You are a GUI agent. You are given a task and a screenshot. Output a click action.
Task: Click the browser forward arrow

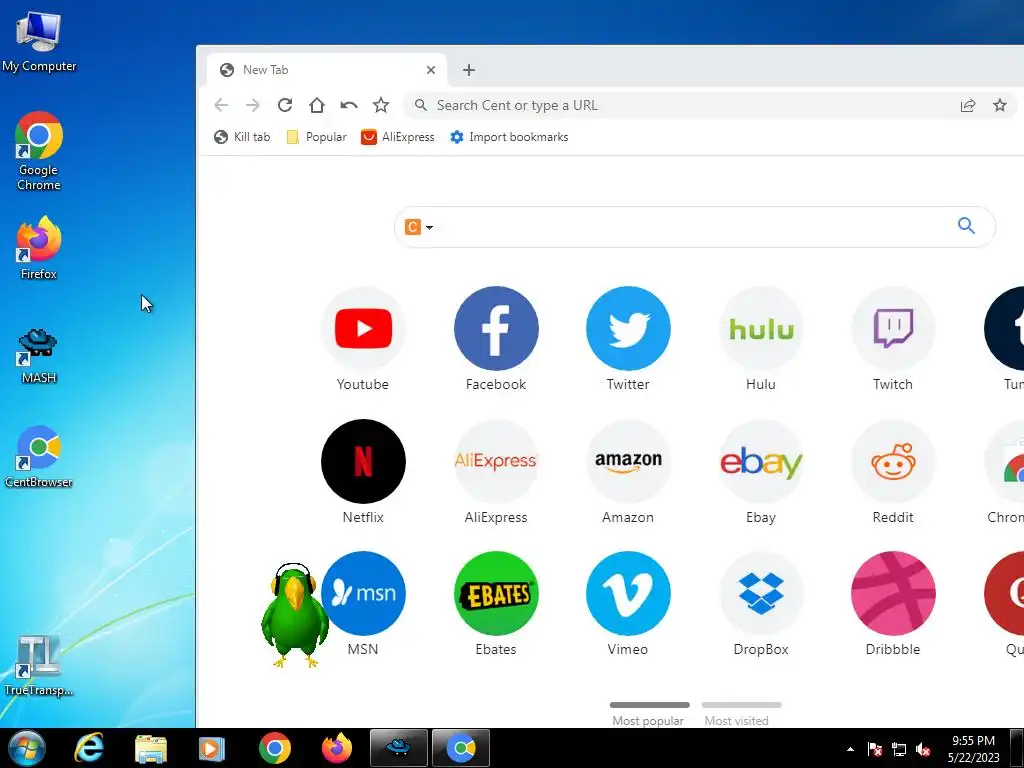pyautogui.click(x=253, y=105)
